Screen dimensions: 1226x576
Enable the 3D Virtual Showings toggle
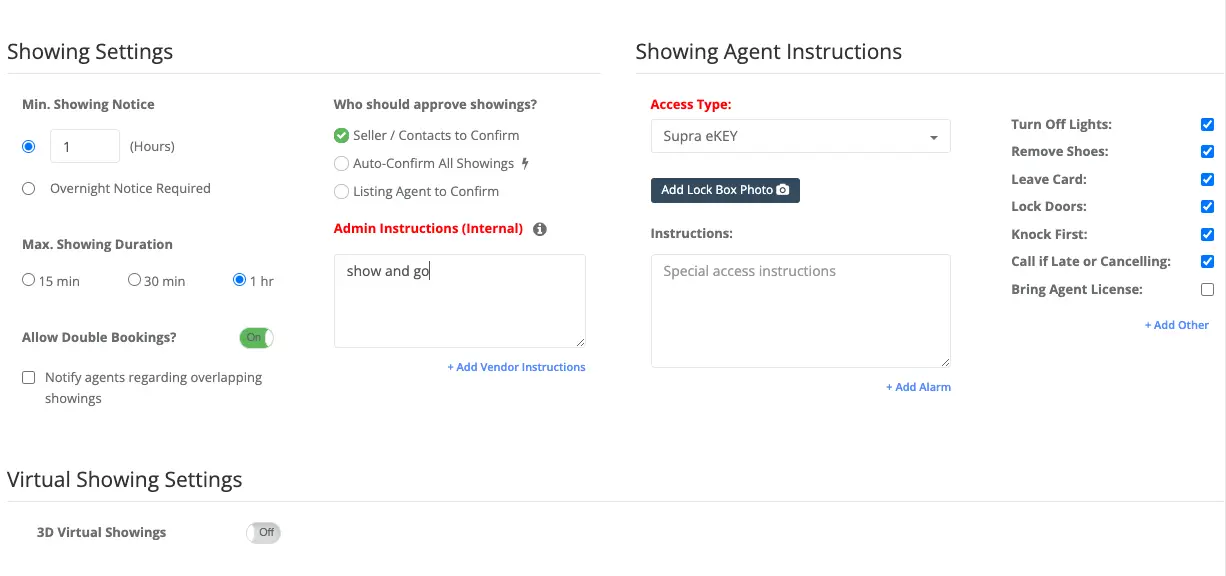click(263, 533)
